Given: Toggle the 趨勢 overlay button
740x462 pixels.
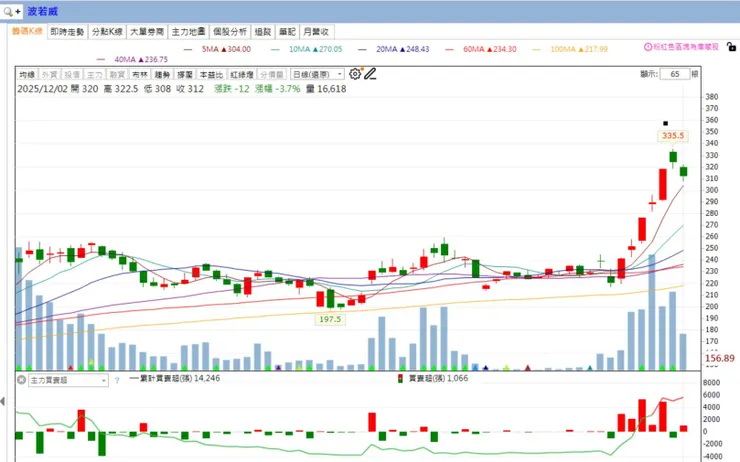Looking at the screenshot, I should [162, 75].
